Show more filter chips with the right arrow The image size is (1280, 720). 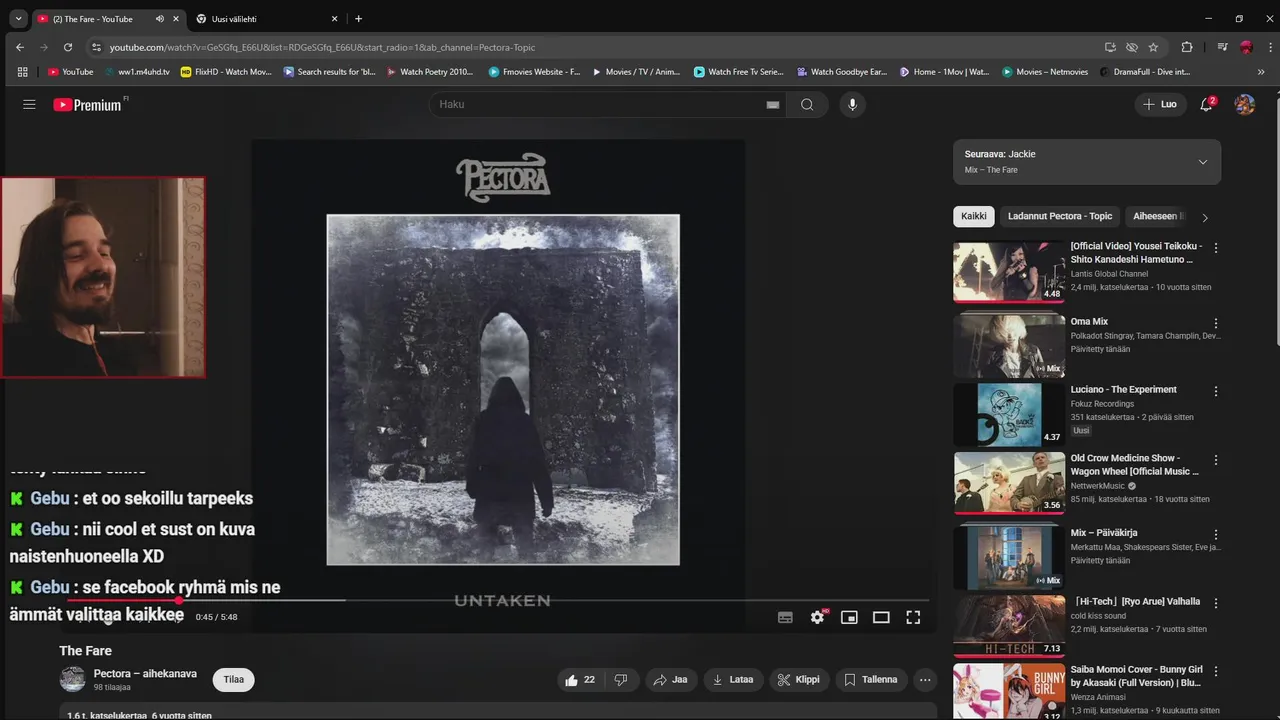pyautogui.click(x=1205, y=217)
